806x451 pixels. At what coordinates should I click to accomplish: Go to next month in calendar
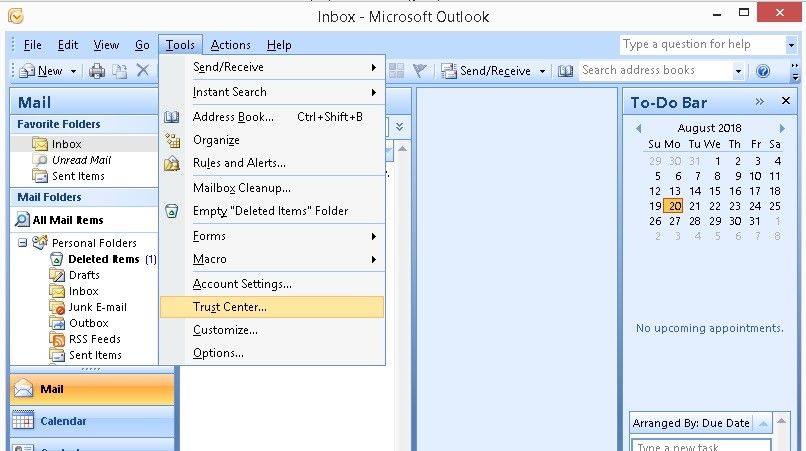pyautogui.click(x=782, y=128)
